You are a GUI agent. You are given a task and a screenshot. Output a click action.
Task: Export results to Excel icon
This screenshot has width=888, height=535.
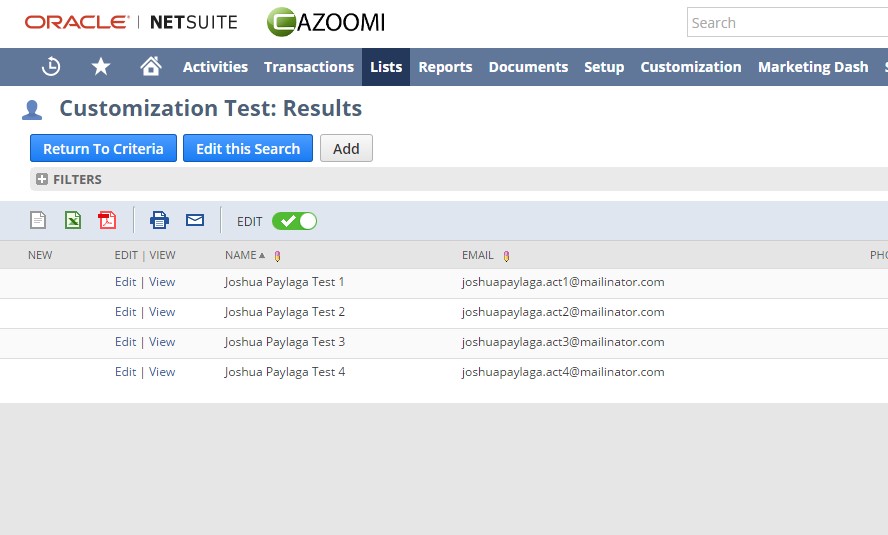(x=73, y=220)
